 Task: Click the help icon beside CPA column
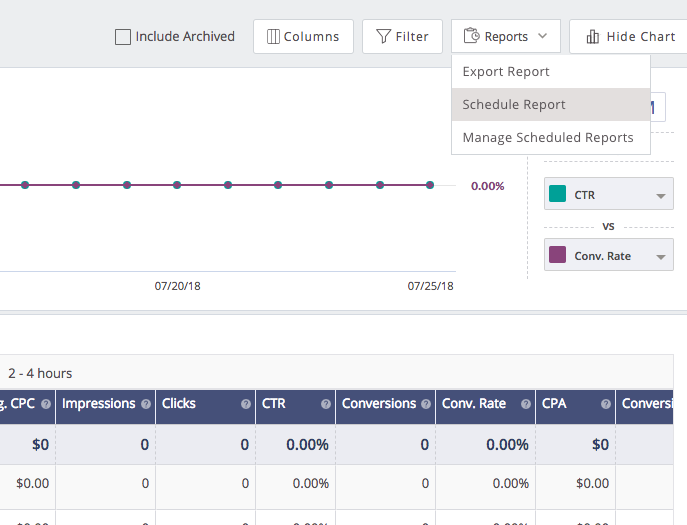[x=605, y=404]
